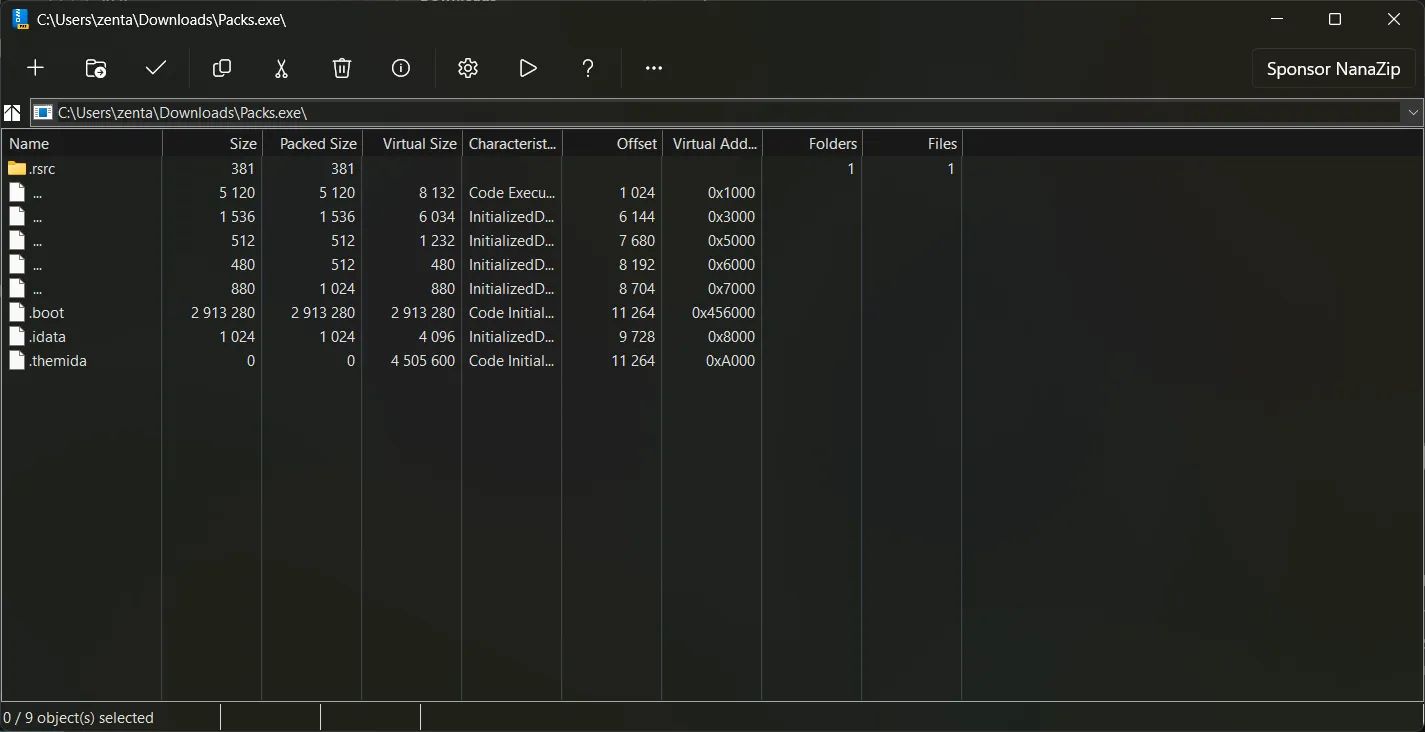Click the Benchmark play icon

click(528, 68)
